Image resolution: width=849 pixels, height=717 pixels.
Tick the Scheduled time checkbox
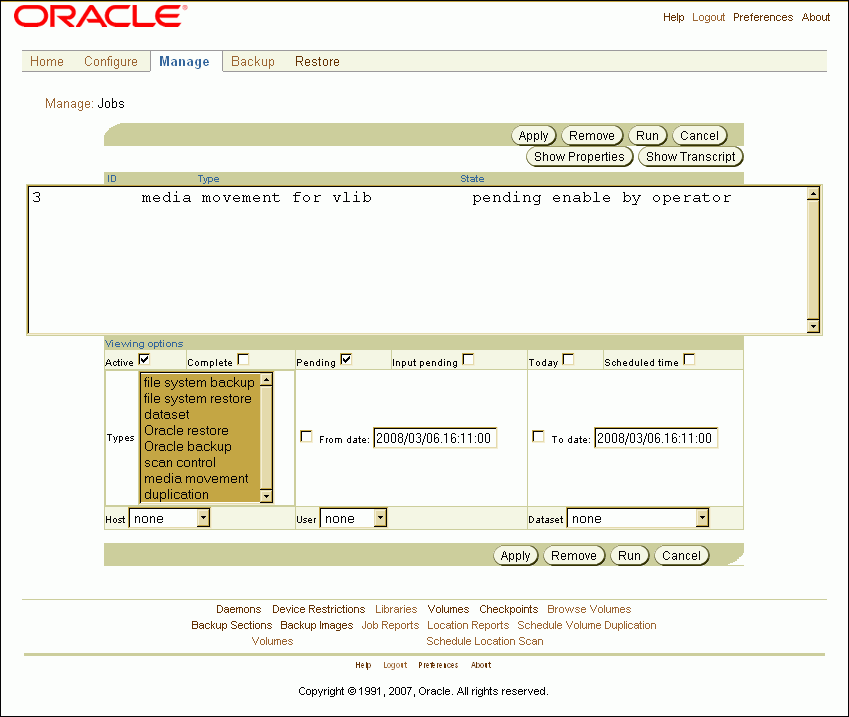(x=689, y=359)
